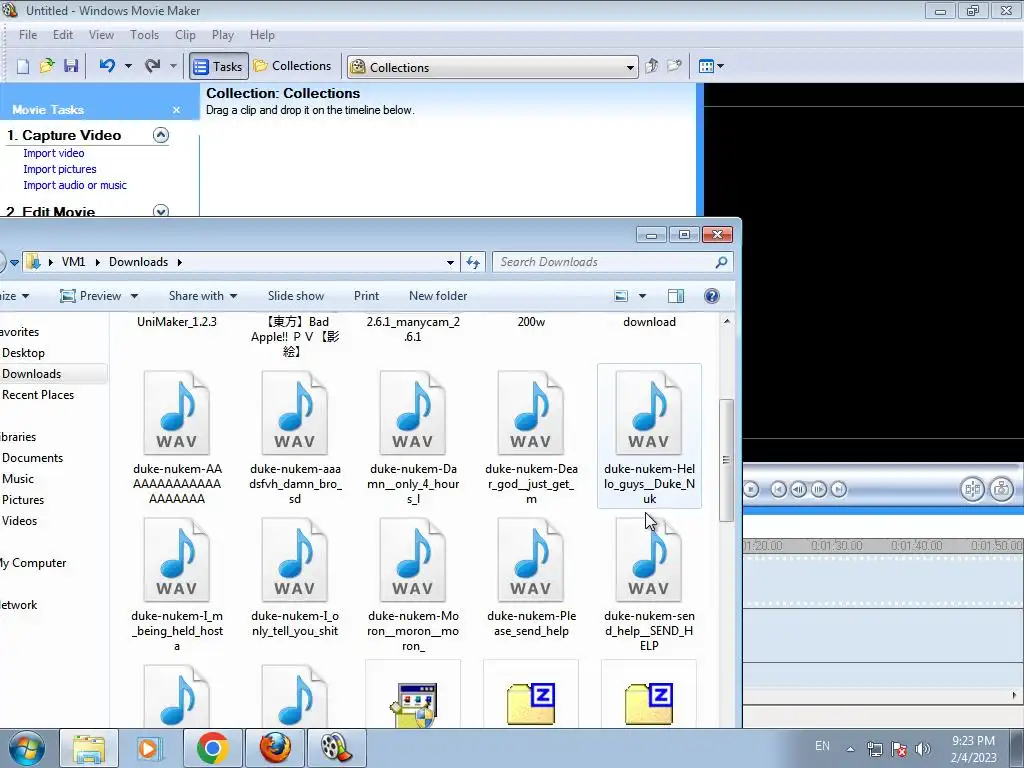
Task: Step to the previous frame
Action: click(x=799, y=489)
